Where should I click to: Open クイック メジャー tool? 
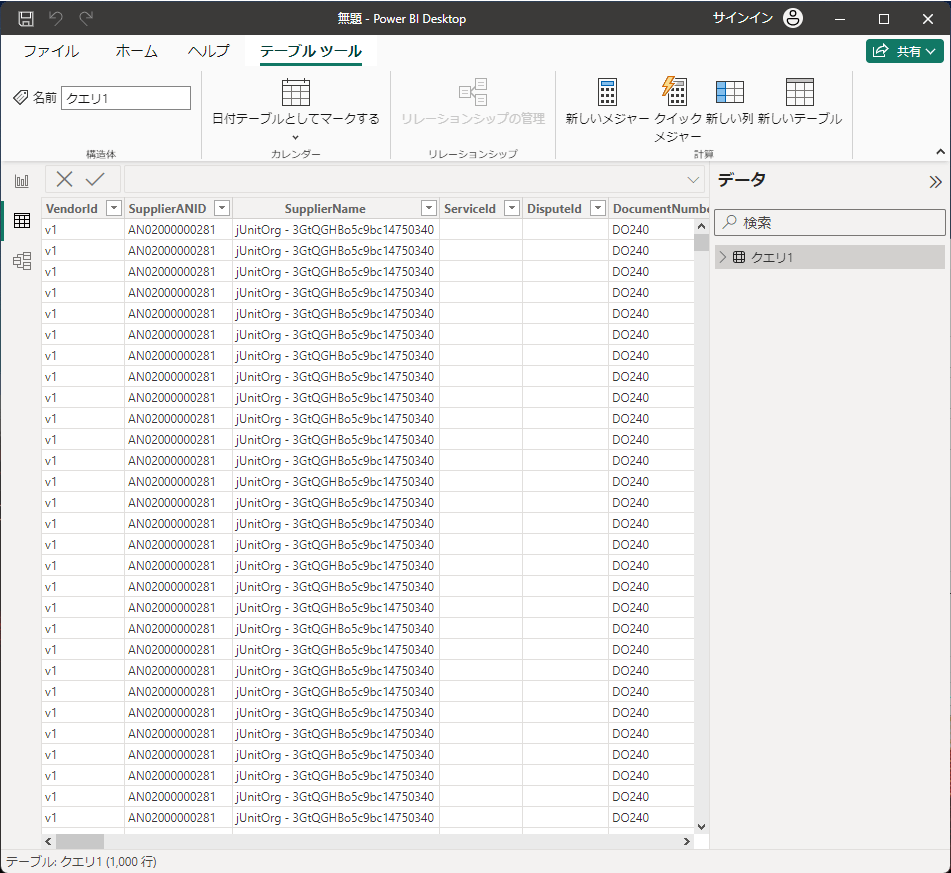(x=677, y=110)
